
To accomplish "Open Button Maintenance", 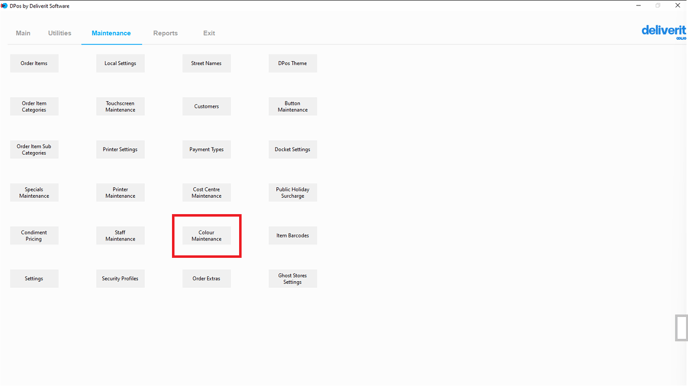I will 293,107.
